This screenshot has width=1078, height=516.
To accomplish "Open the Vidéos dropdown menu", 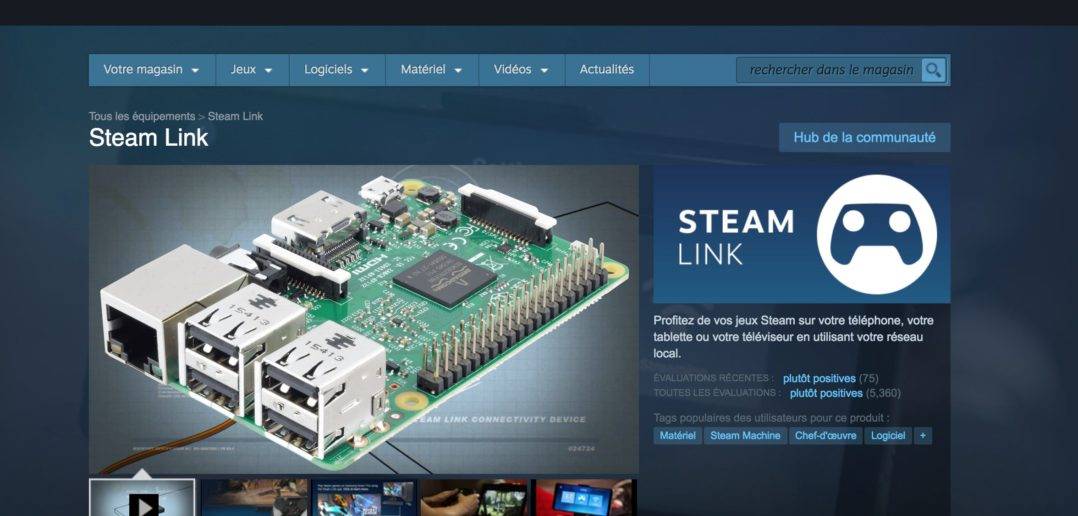I will pyautogui.click(x=521, y=70).
